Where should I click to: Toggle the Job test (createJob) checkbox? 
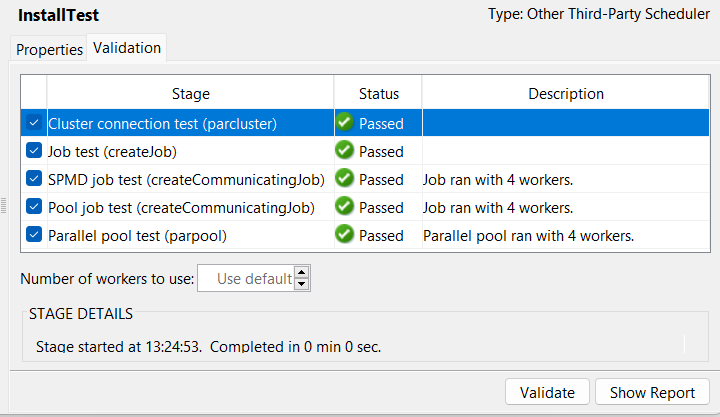coord(34,151)
